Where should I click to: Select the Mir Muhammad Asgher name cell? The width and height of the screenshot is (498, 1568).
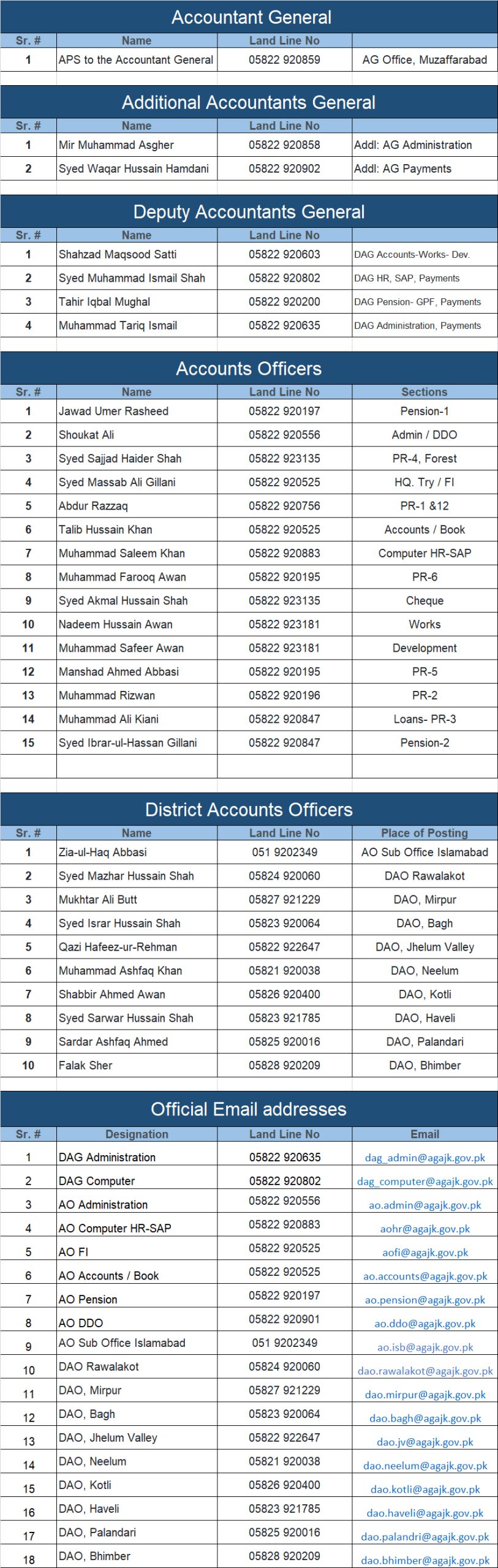pyautogui.click(x=116, y=145)
